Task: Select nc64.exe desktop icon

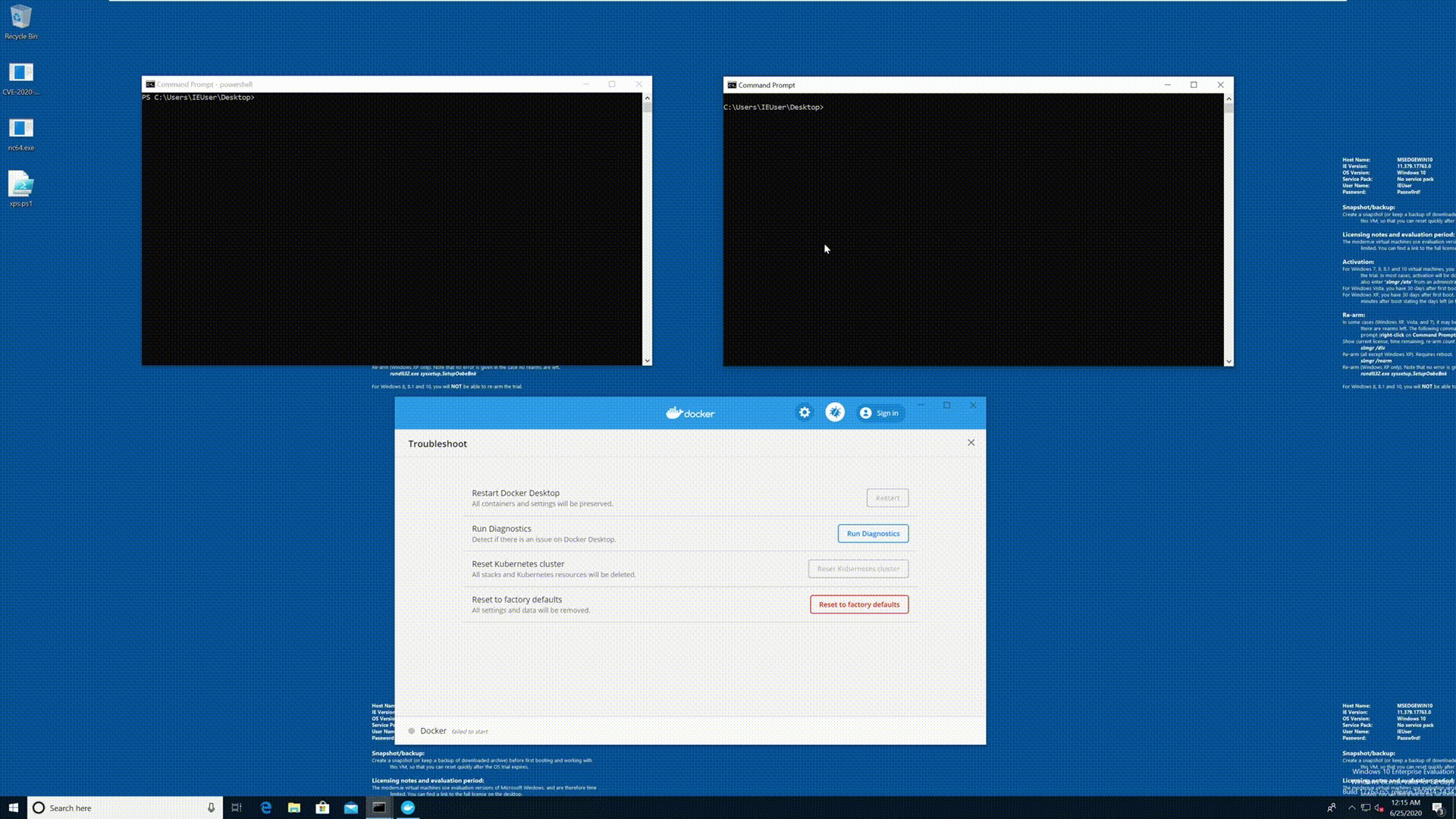Action: click(20, 132)
